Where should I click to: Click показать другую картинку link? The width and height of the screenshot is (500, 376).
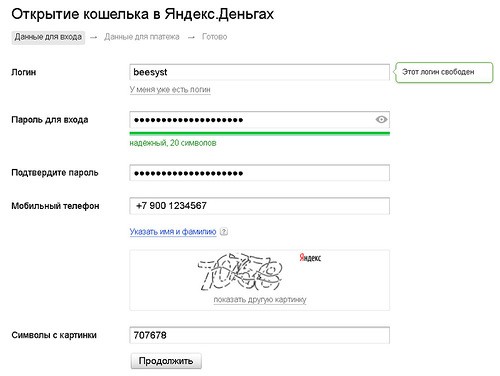[260, 299]
